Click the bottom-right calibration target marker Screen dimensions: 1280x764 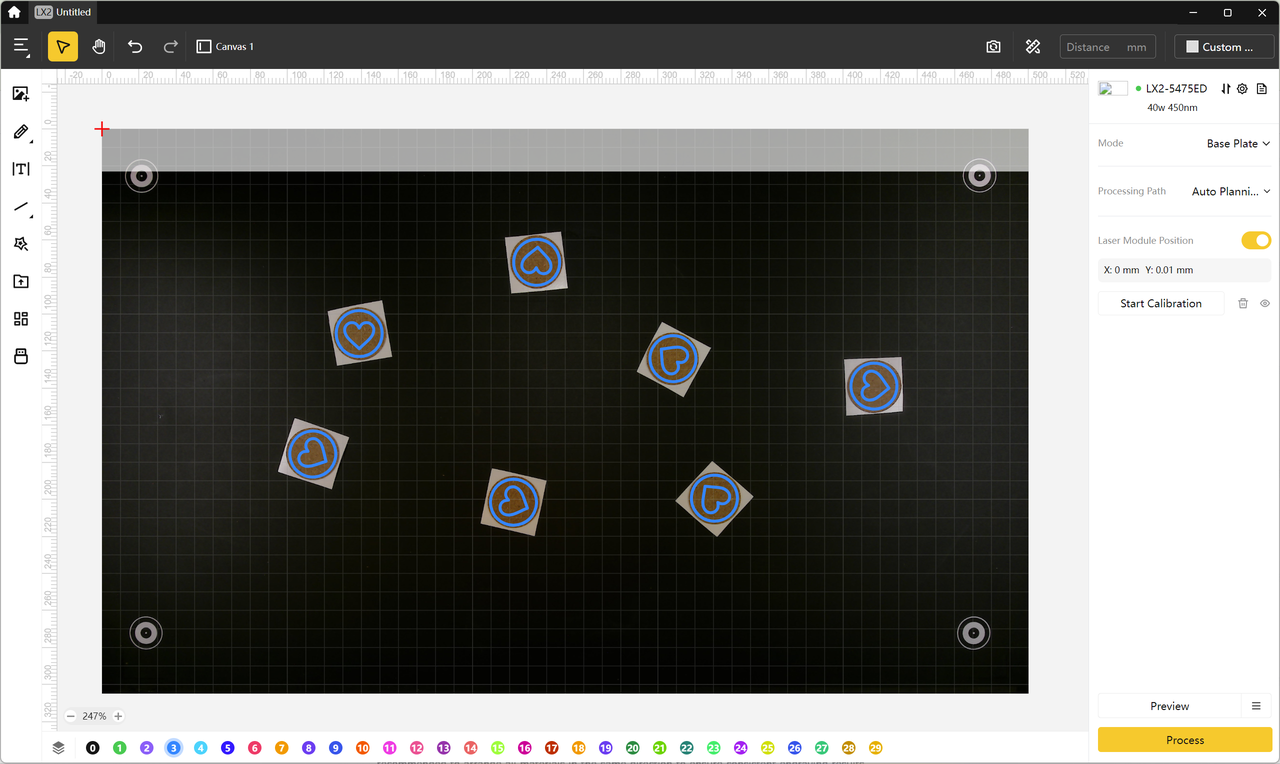974,632
